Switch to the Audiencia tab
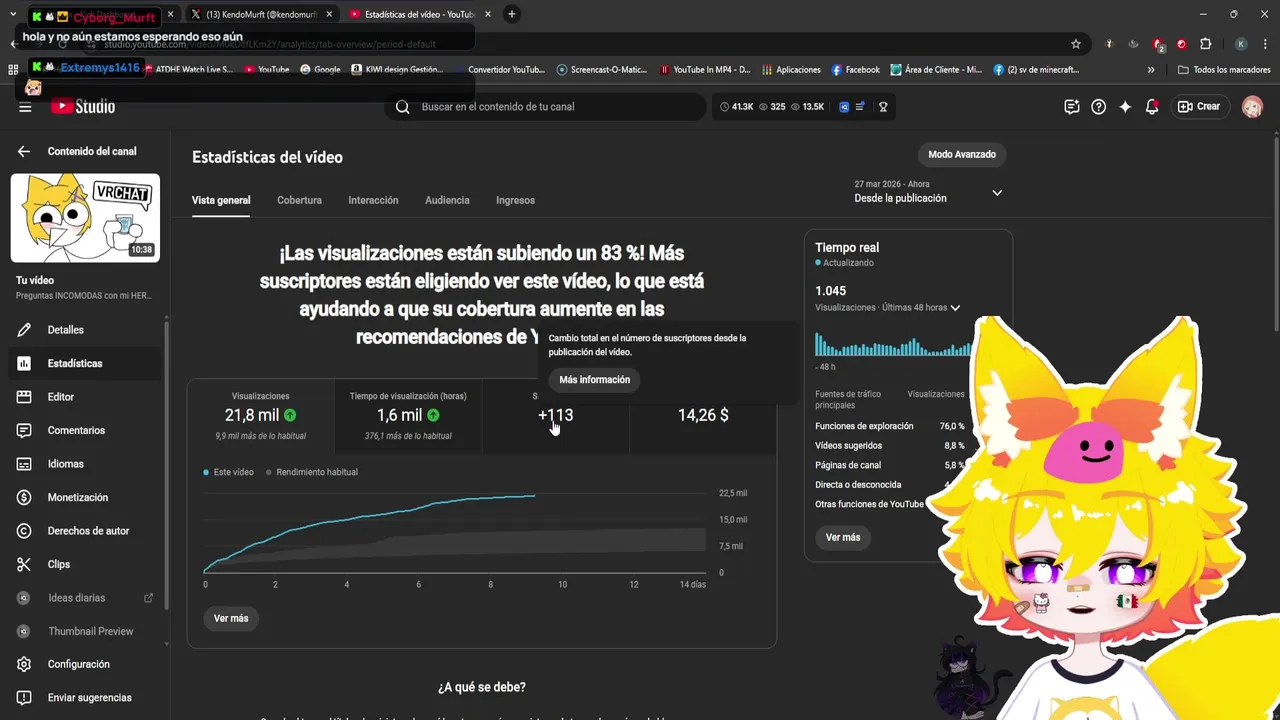1280x720 pixels. pos(447,200)
